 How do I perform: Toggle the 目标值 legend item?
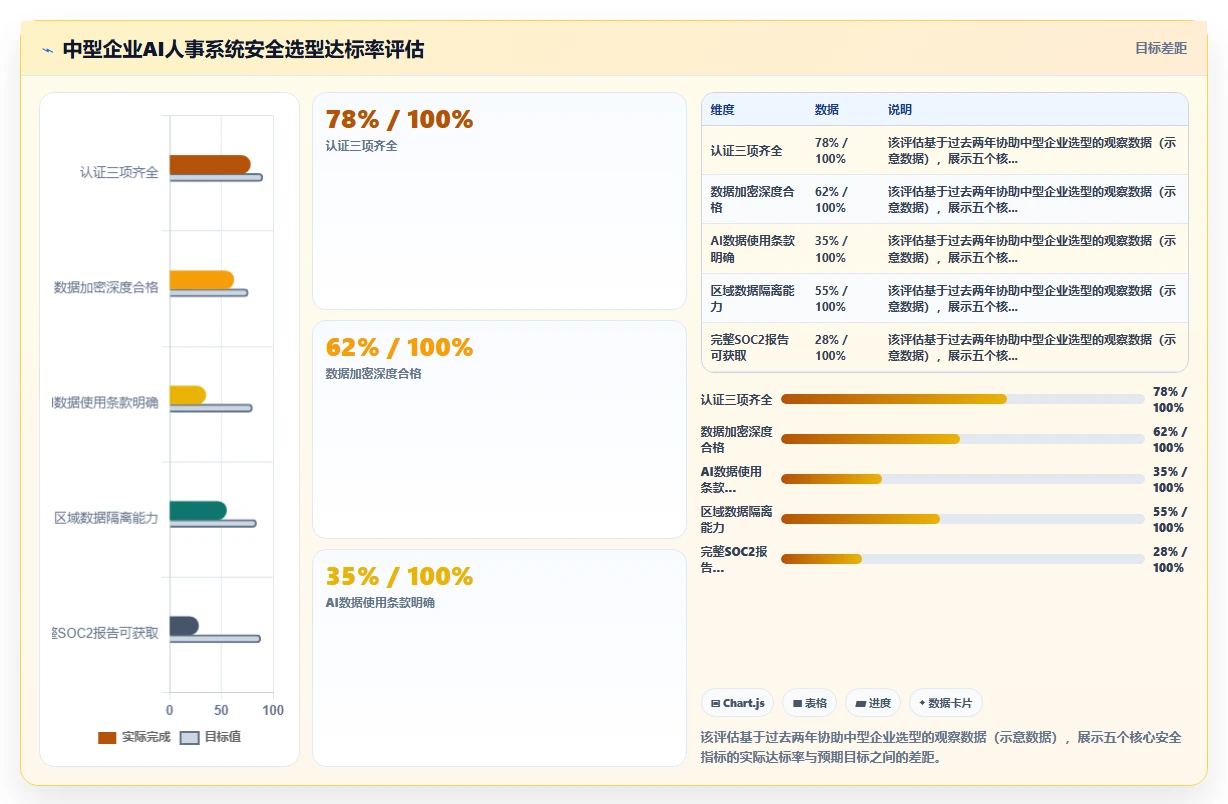[x=211, y=738]
